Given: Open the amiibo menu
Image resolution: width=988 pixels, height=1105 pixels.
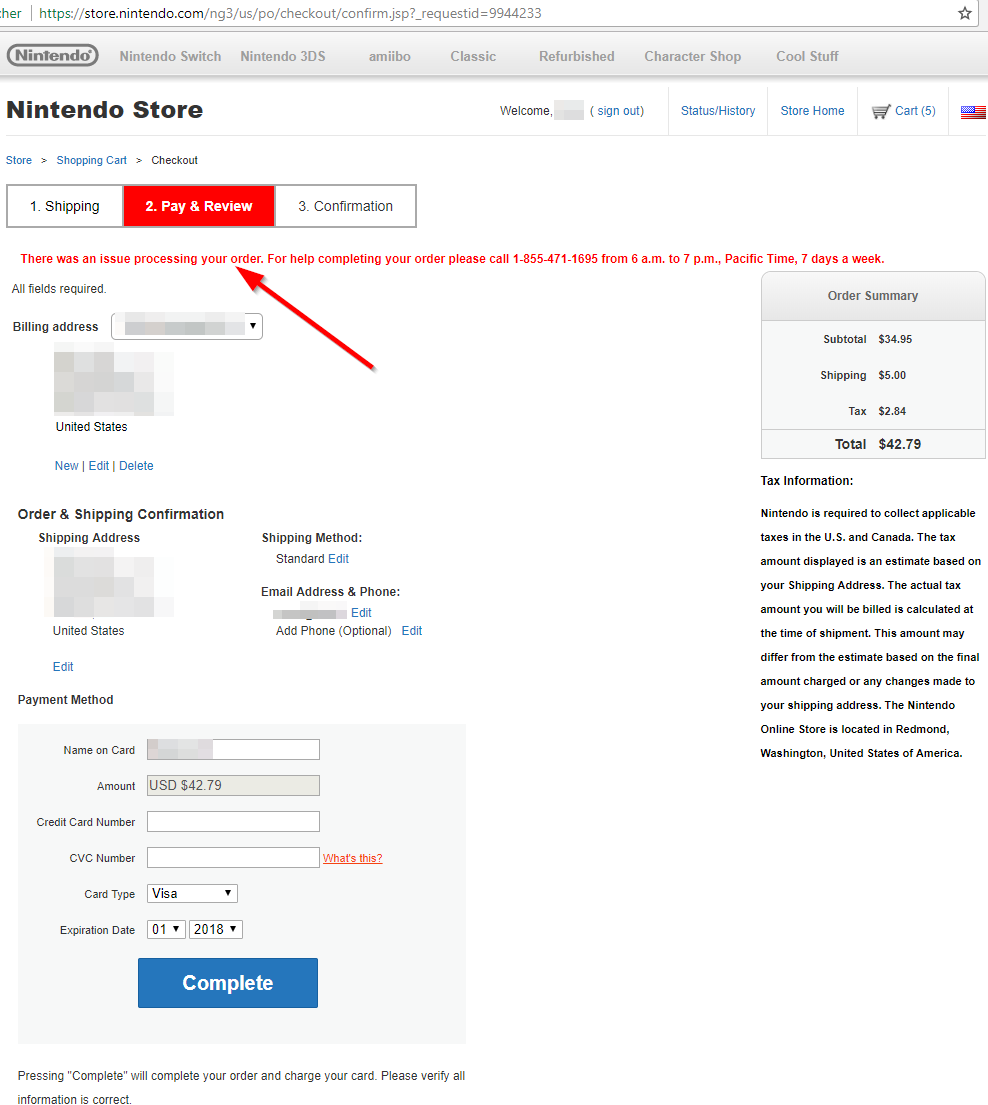Looking at the screenshot, I should 390,56.
